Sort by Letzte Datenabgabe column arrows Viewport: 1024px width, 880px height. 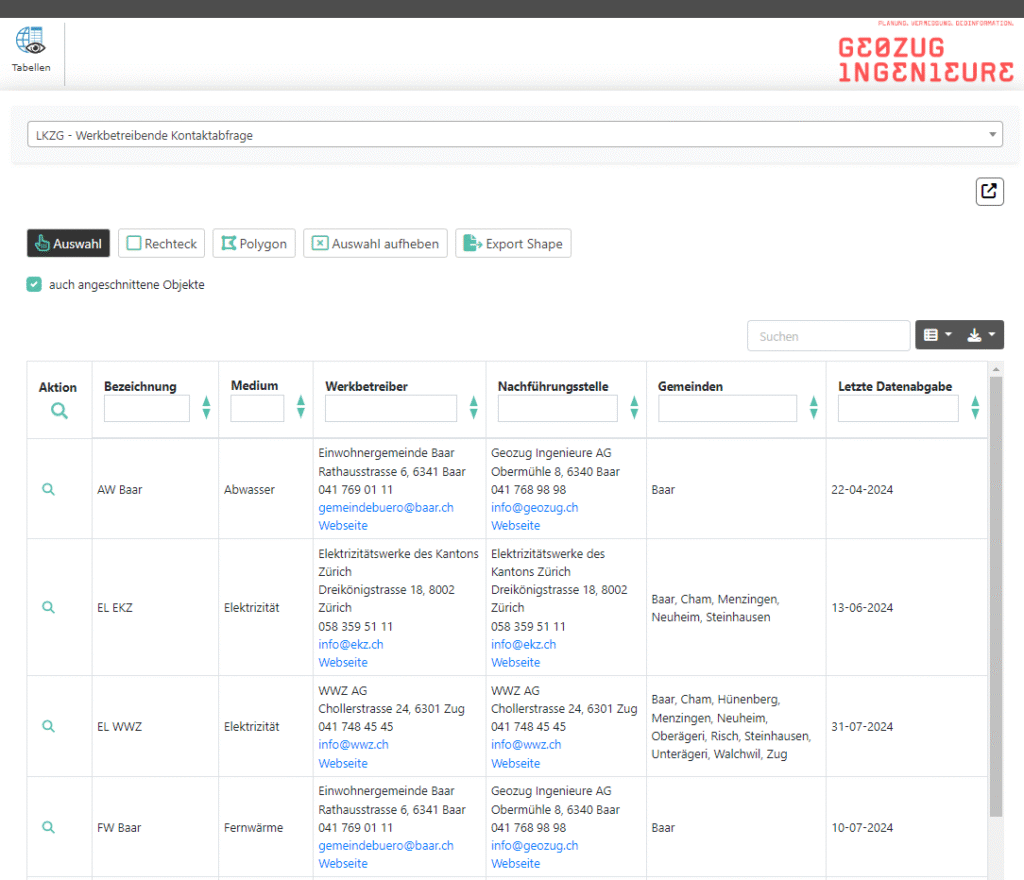click(975, 408)
